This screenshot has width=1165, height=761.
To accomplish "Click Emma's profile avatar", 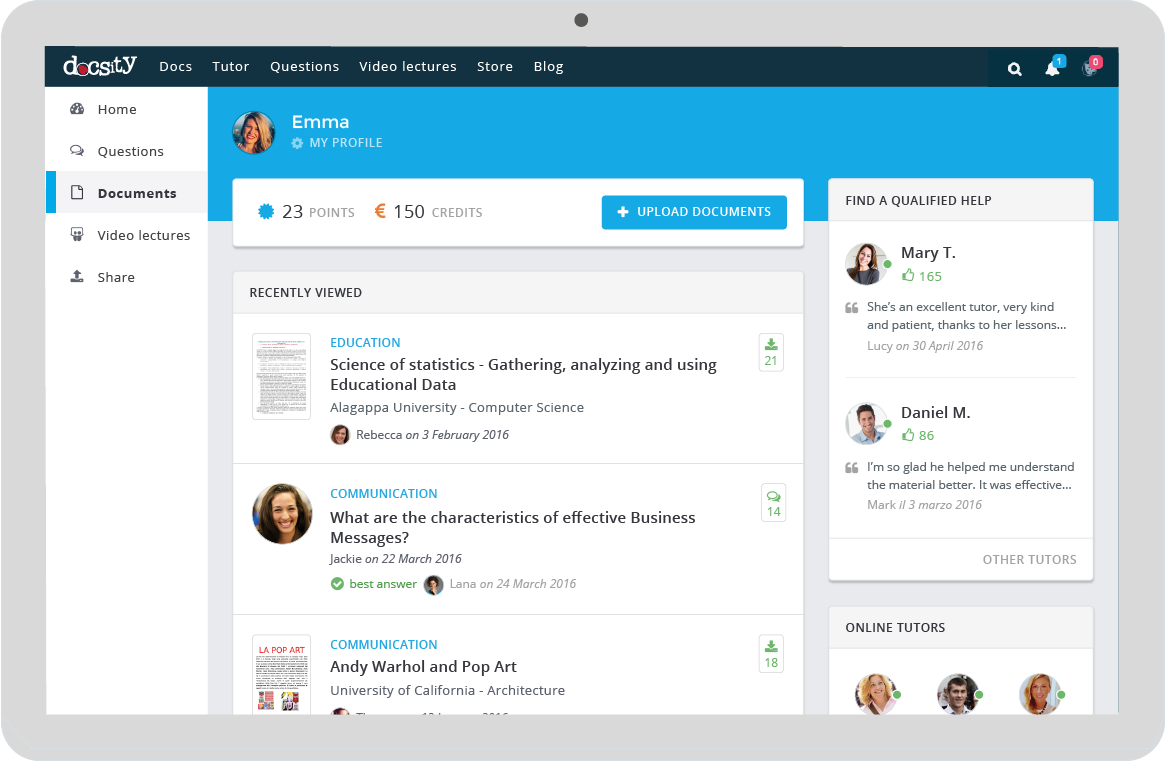I will [254, 133].
